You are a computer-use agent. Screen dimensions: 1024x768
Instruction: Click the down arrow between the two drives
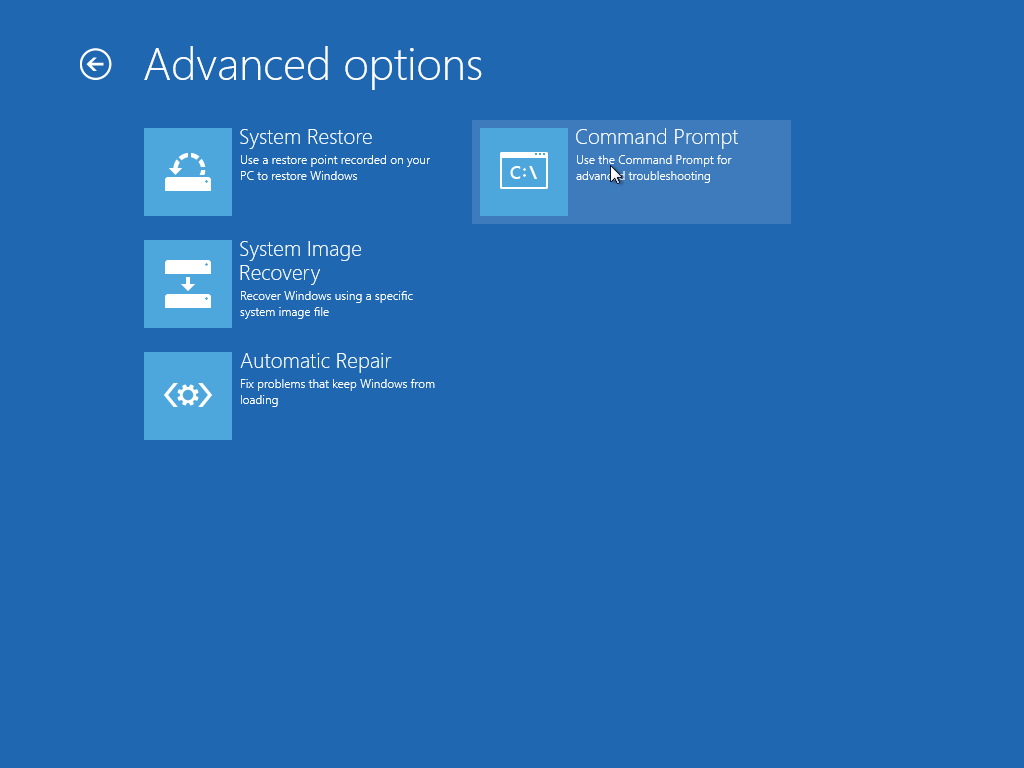(188, 284)
